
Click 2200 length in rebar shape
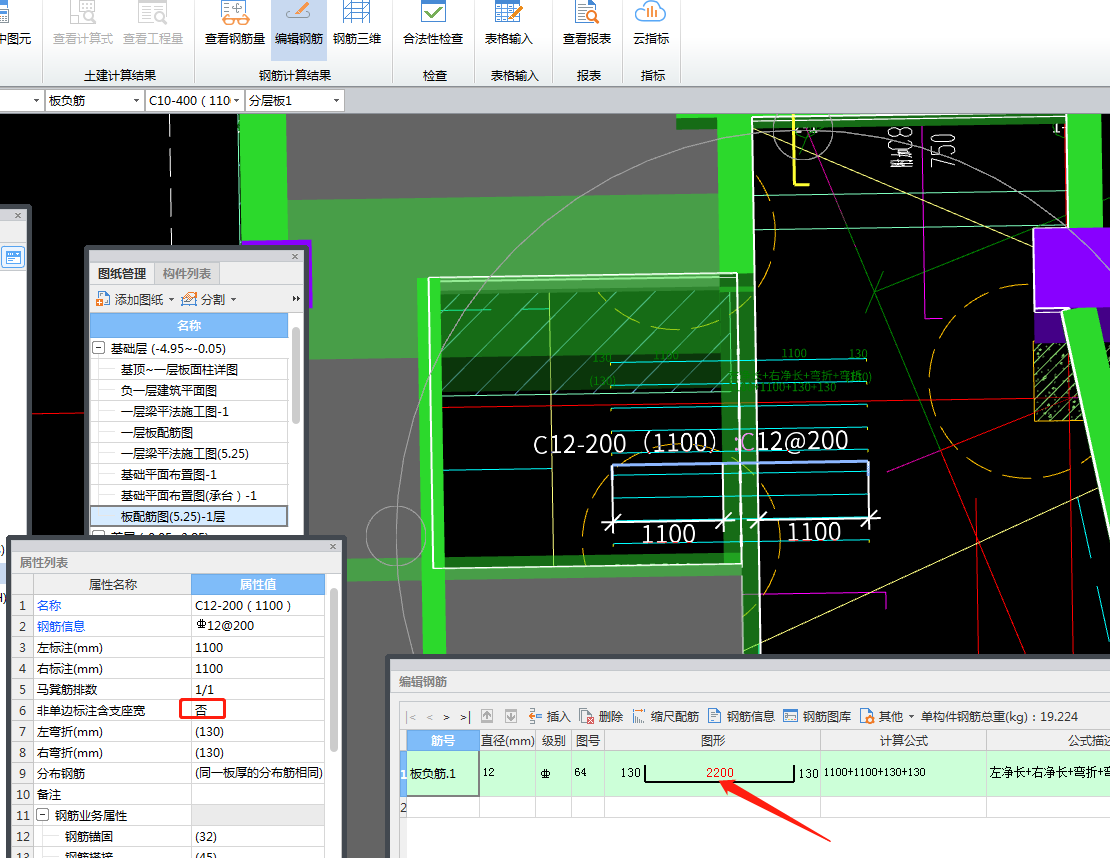tap(719, 772)
